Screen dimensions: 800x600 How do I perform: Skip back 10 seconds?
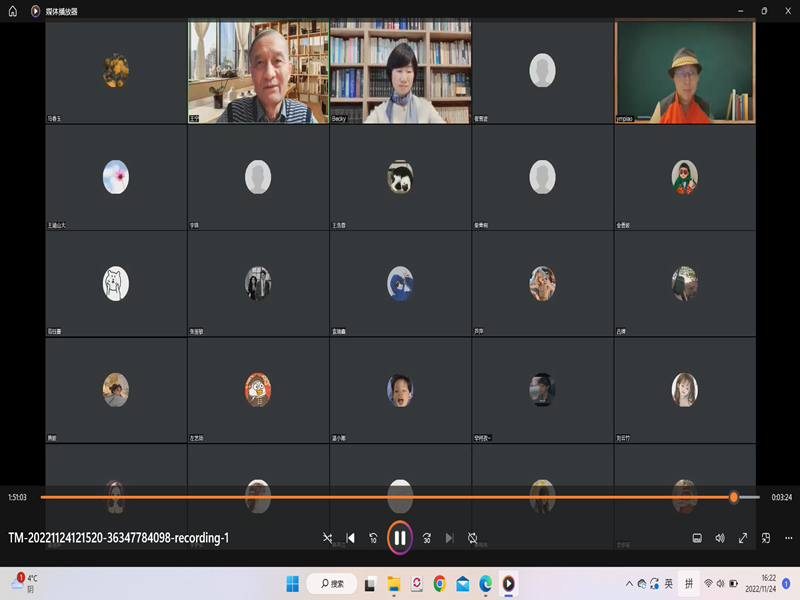(x=373, y=538)
